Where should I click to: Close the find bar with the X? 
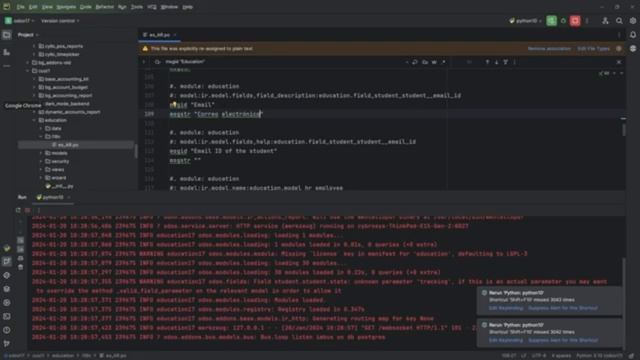[x=619, y=62]
